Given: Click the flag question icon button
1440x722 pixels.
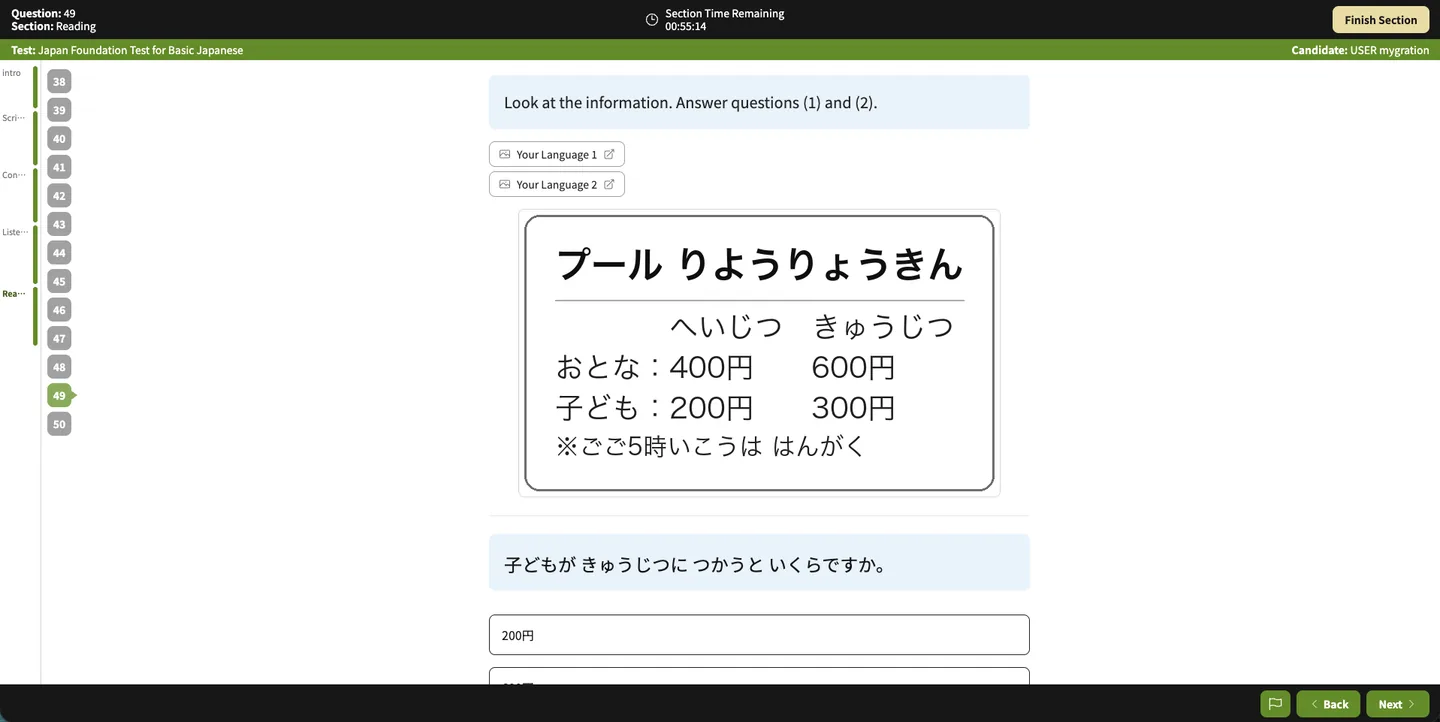Looking at the screenshot, I should 1275,704.
